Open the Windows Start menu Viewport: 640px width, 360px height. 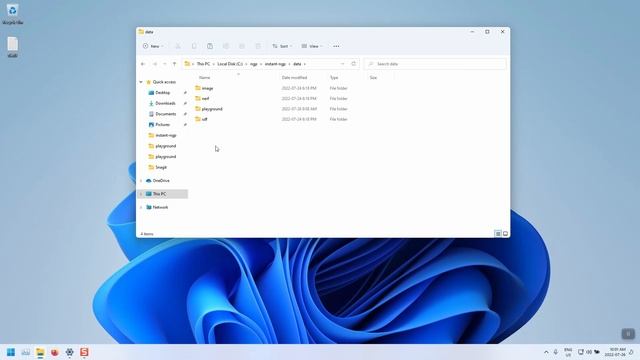tap(11, 352)
